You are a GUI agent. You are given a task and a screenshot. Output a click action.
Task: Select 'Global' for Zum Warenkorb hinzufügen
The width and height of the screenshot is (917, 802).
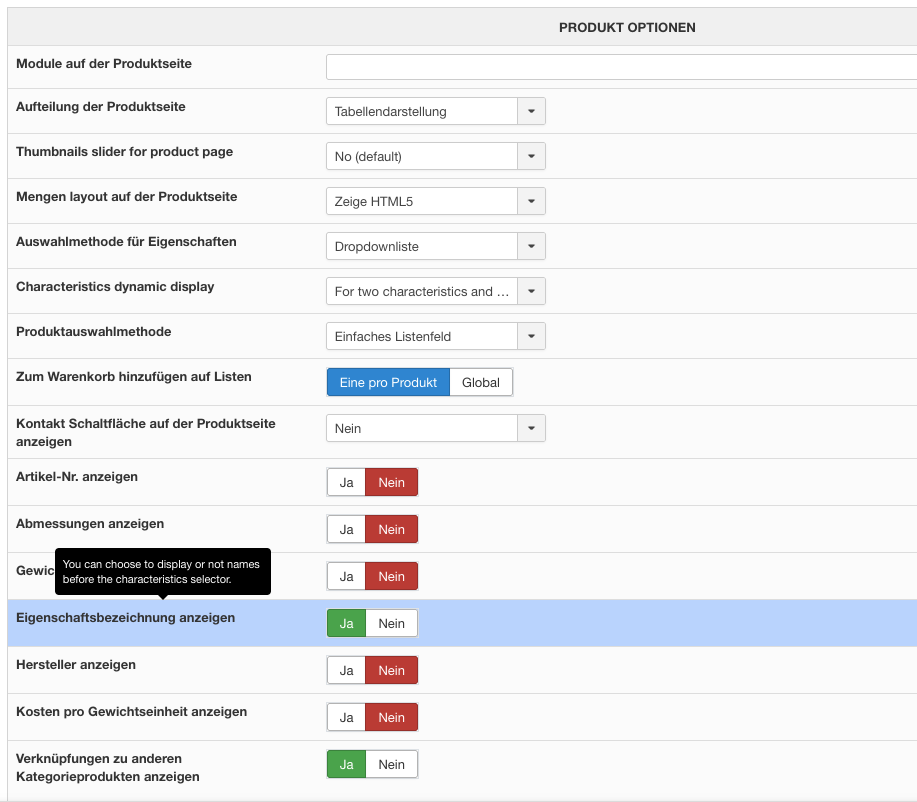[x=481, y=382]
